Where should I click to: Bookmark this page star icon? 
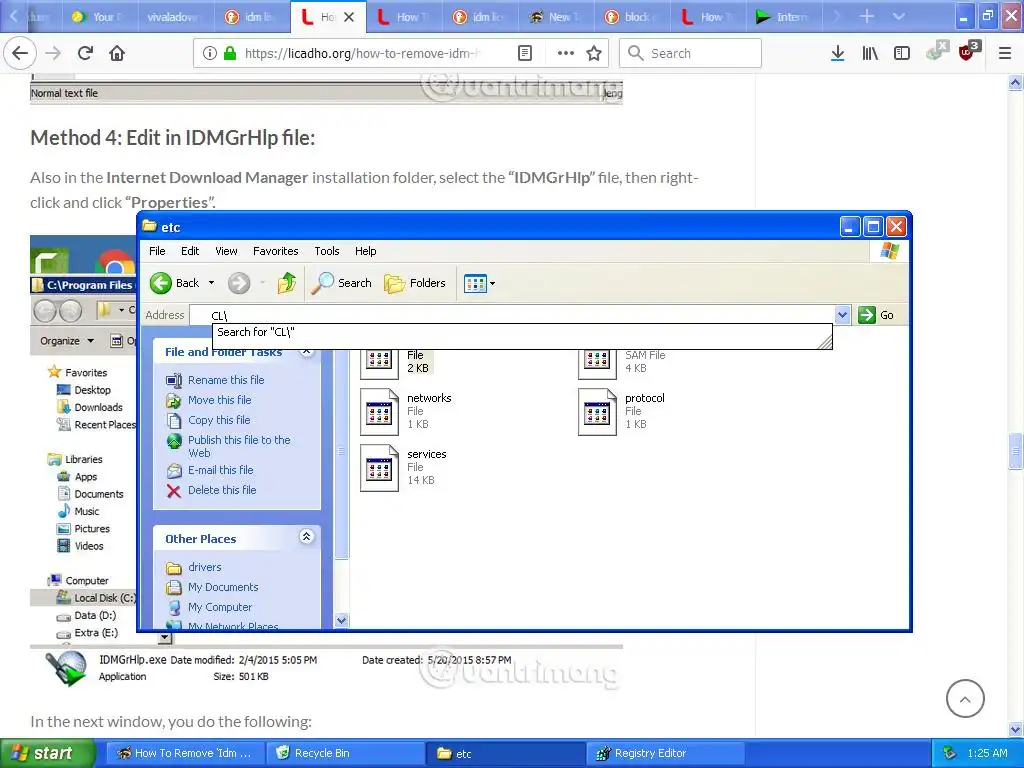coord(594,53)
